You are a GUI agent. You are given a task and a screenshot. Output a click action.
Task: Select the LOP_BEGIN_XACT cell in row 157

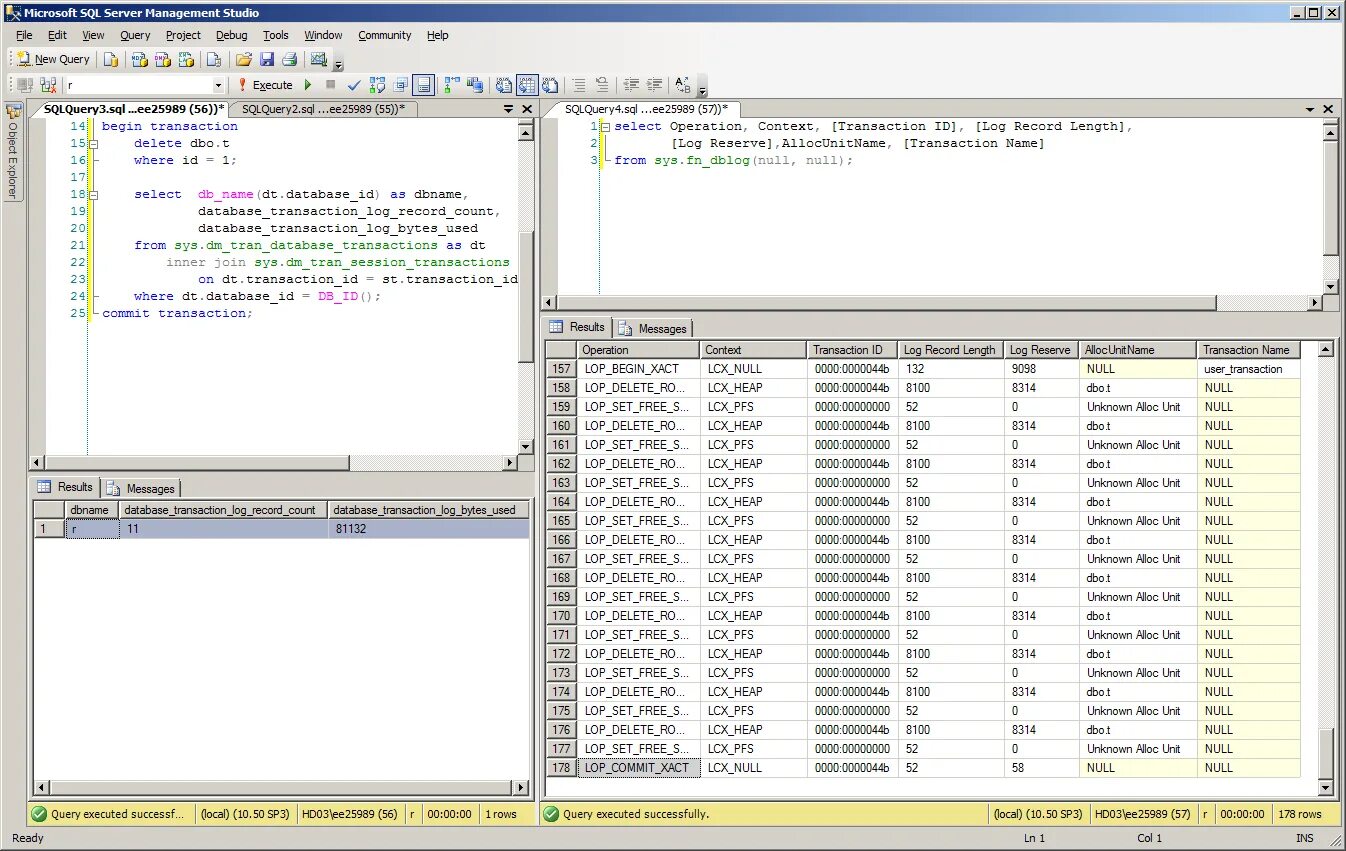[638, 369]
